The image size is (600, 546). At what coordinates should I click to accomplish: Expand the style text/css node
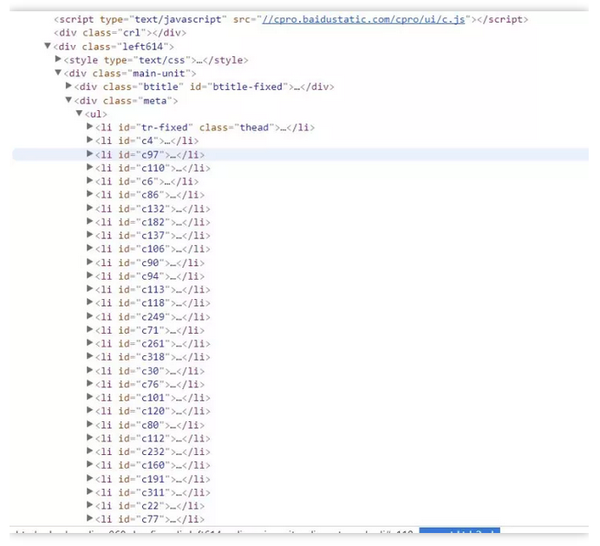[x=58, y=59]
